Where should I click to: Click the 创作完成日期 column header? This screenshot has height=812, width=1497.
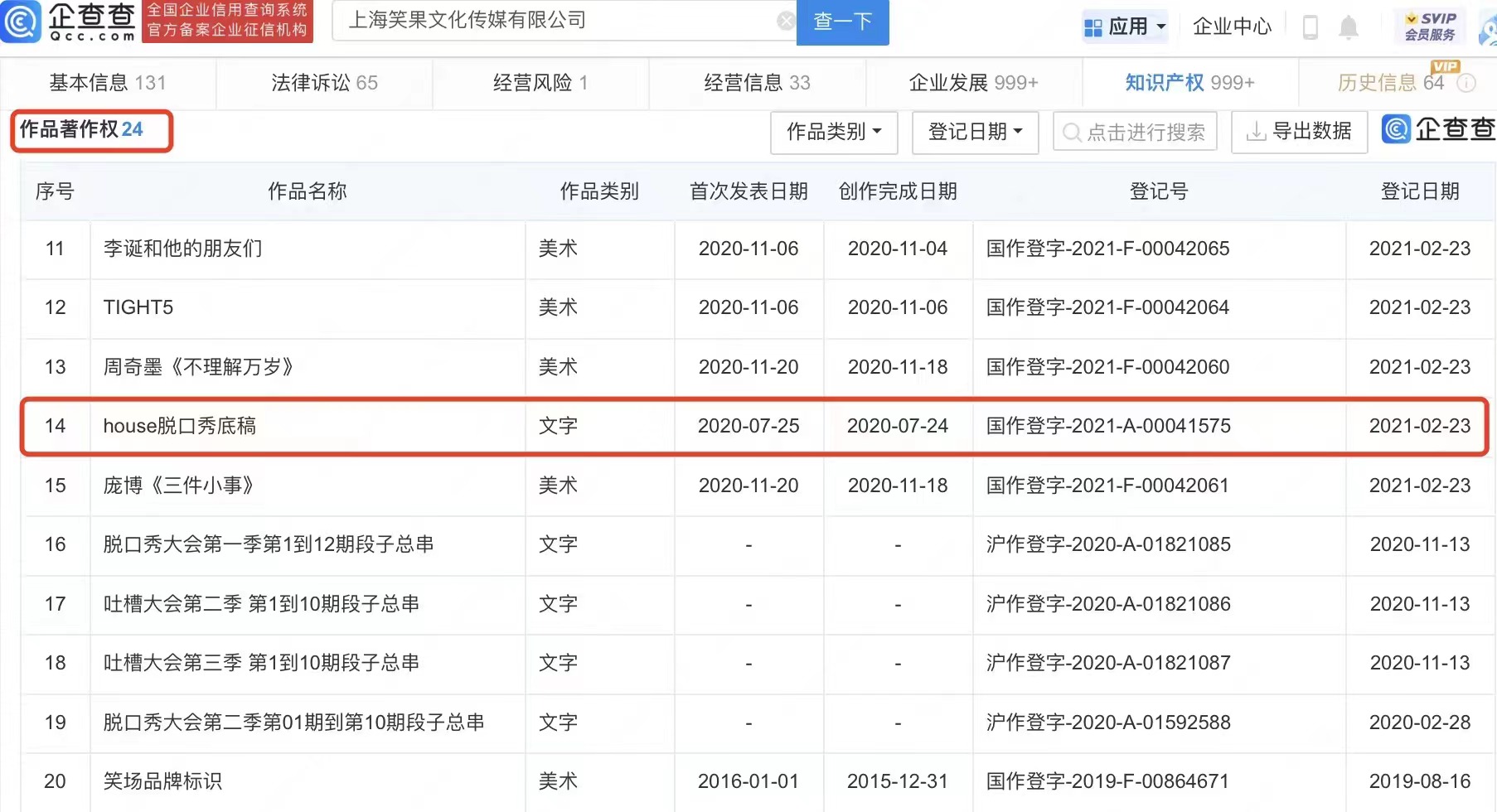click(898, 191)
